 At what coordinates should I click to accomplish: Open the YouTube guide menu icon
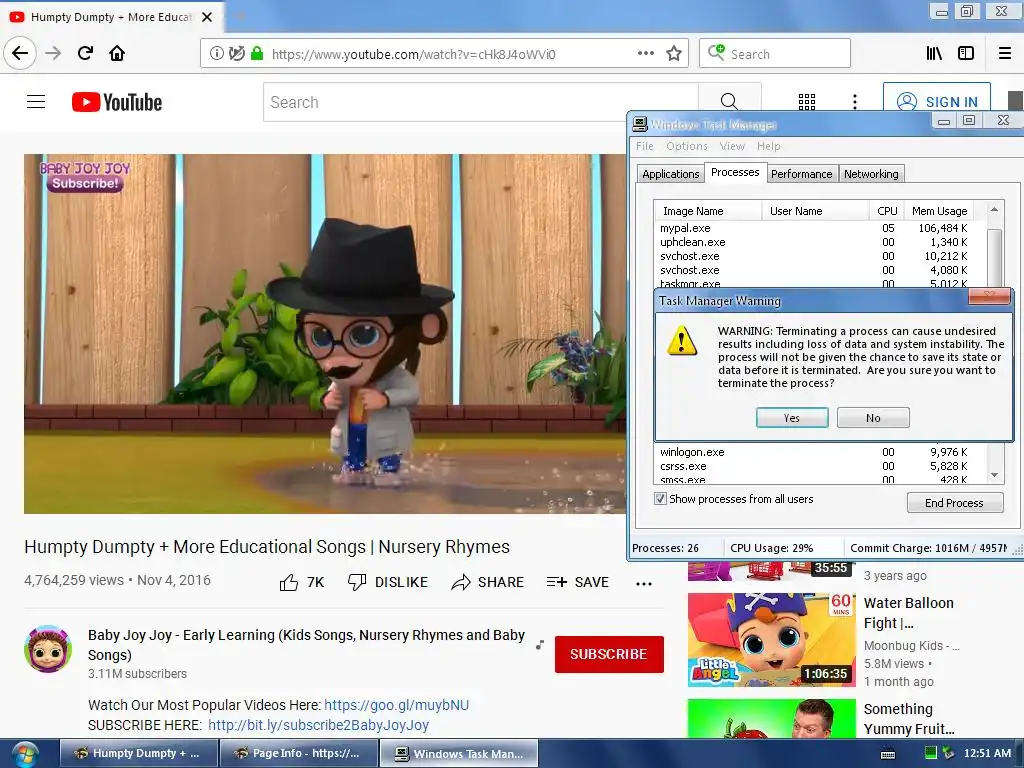36,102
